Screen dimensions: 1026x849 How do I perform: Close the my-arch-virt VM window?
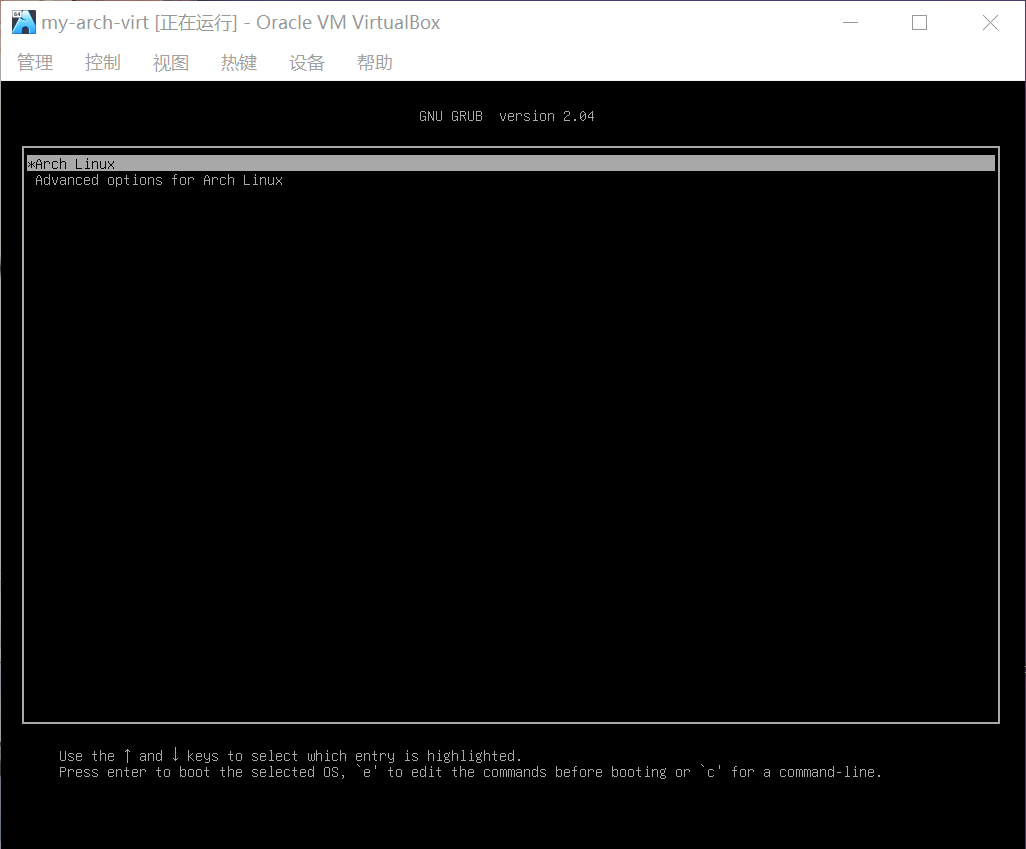[x=990, y=22]
